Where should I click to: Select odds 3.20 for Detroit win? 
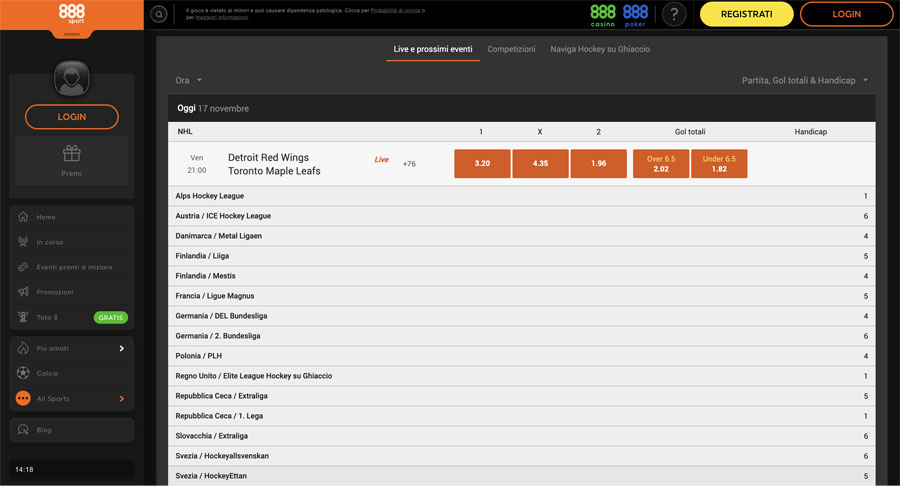click(482, 164)
